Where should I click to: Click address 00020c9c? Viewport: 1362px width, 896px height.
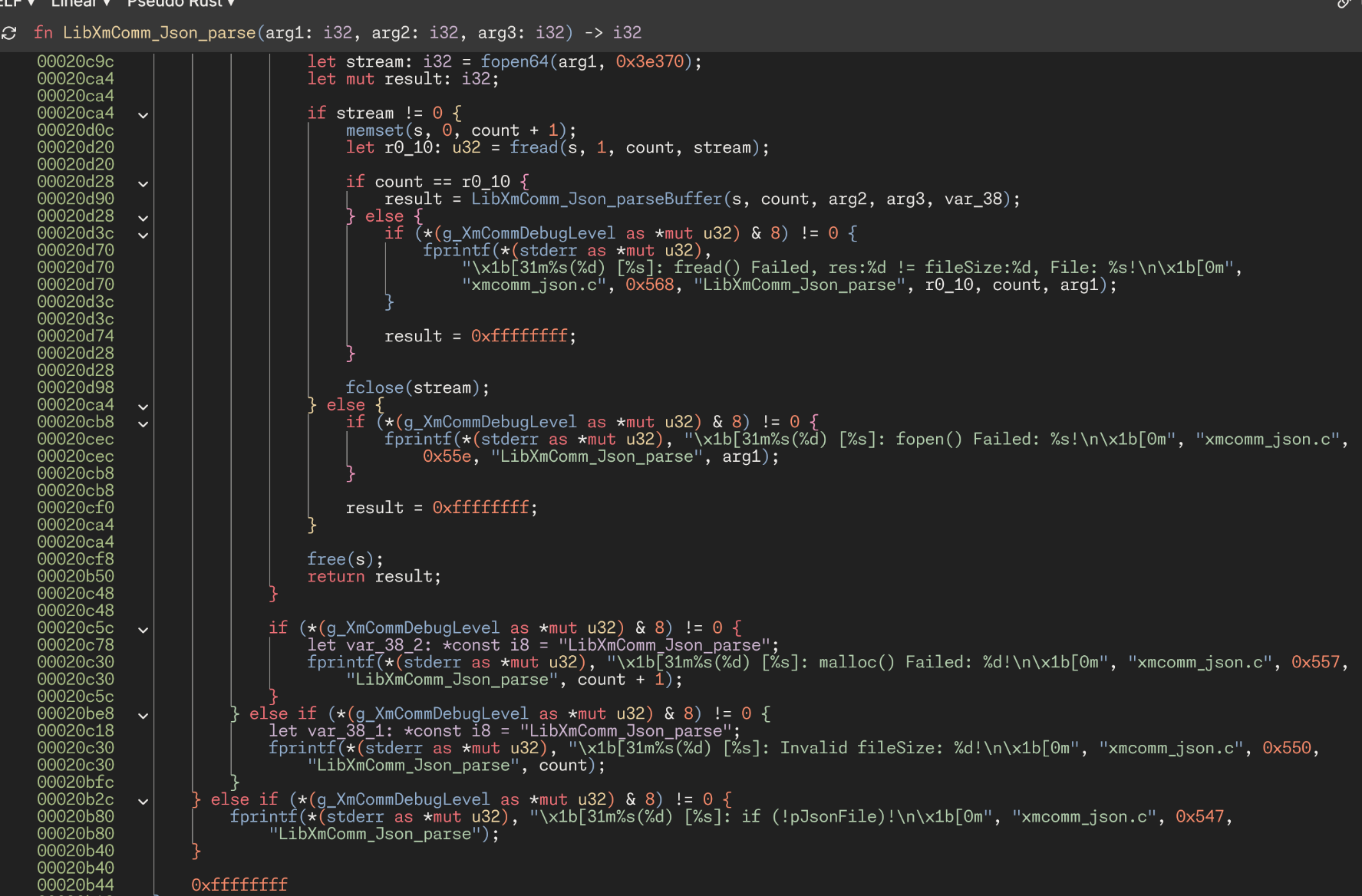(75, 61)
